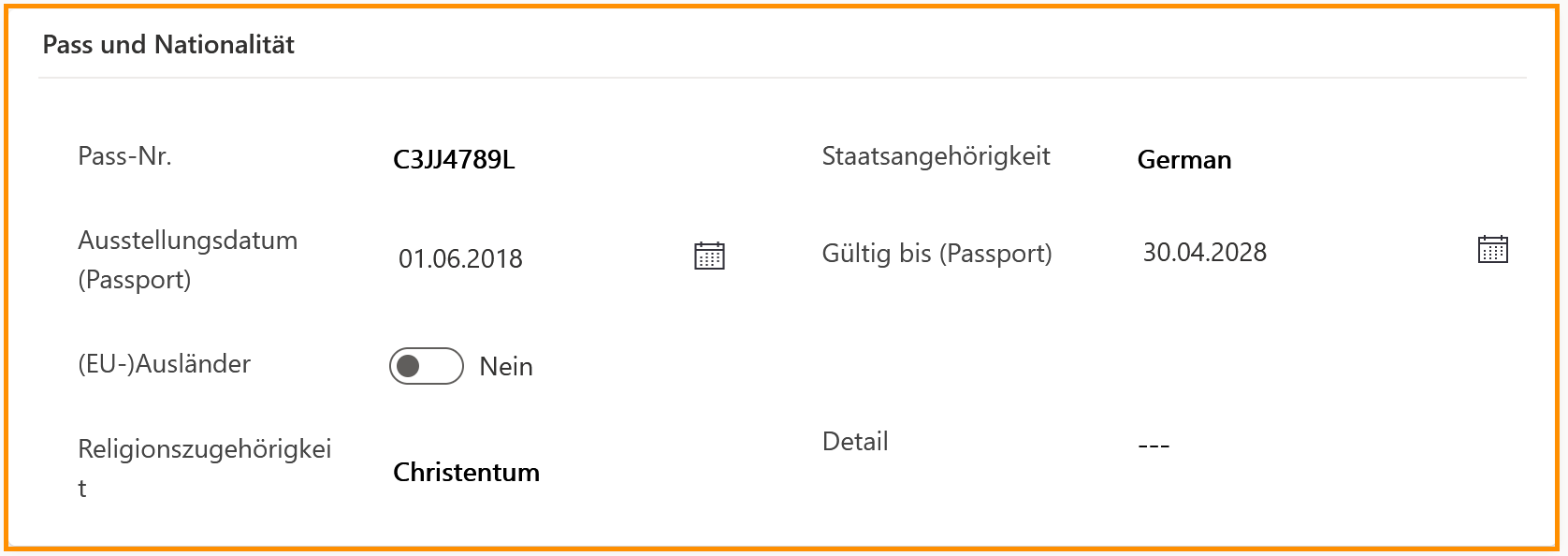Click the divider line below the heading
The height and width of the screenshot is (556, 1568).
tap(782, 78)
